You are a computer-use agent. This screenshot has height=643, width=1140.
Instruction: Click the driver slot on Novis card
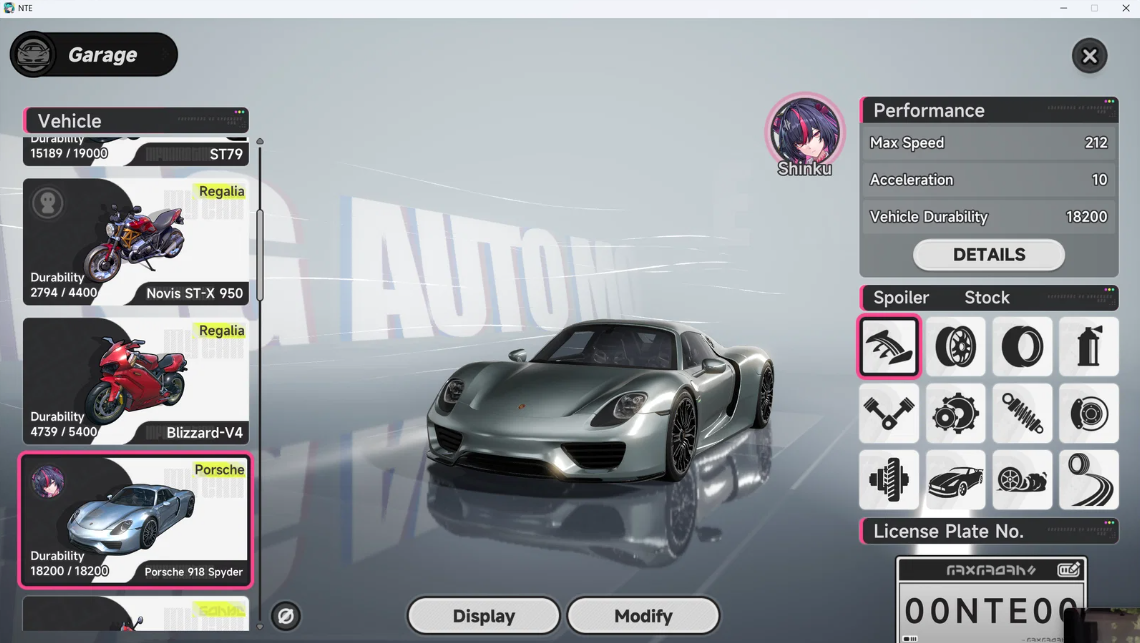click(48, 203)
